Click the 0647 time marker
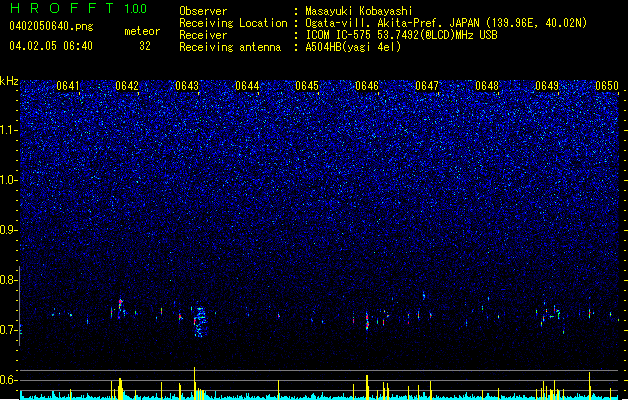The image size is (629, 400). pos(427,86)
